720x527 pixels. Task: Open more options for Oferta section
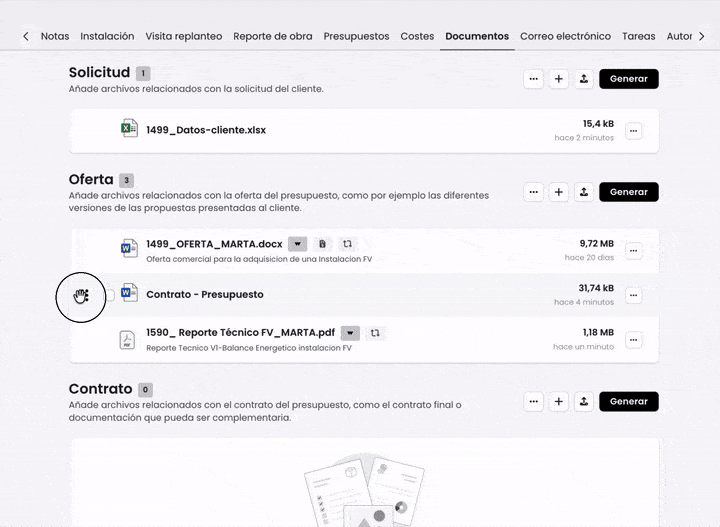point(534,192)
